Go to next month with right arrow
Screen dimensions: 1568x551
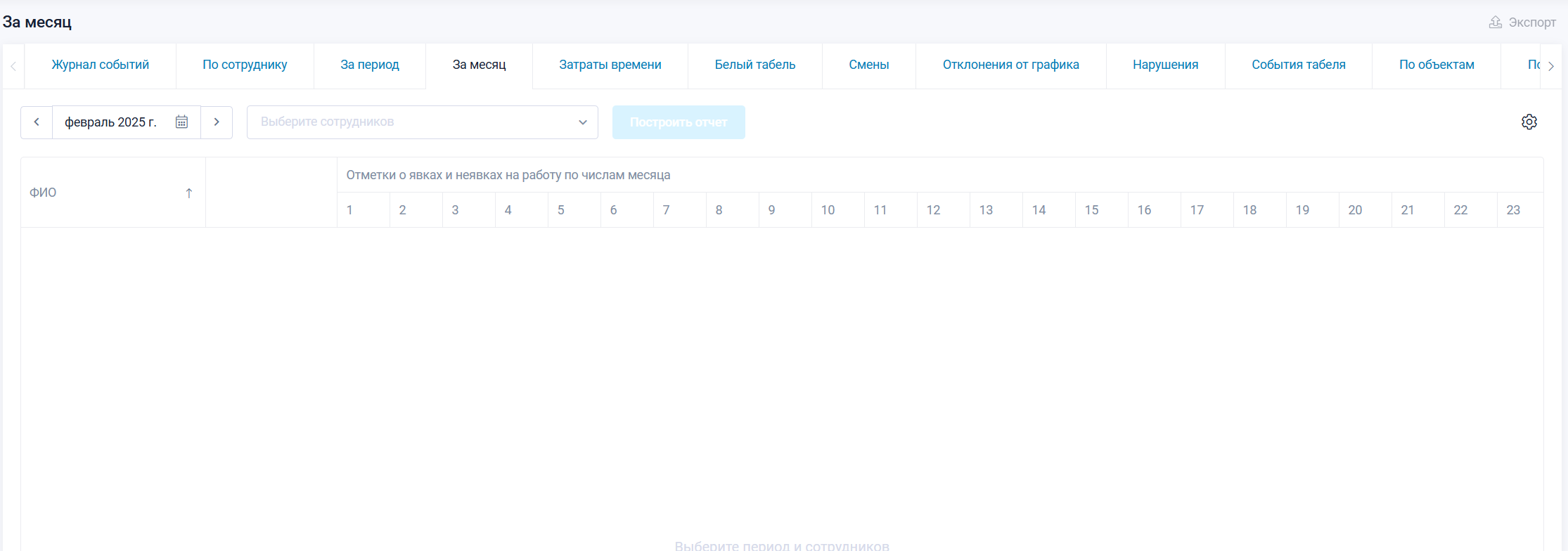tap(217, 122)
